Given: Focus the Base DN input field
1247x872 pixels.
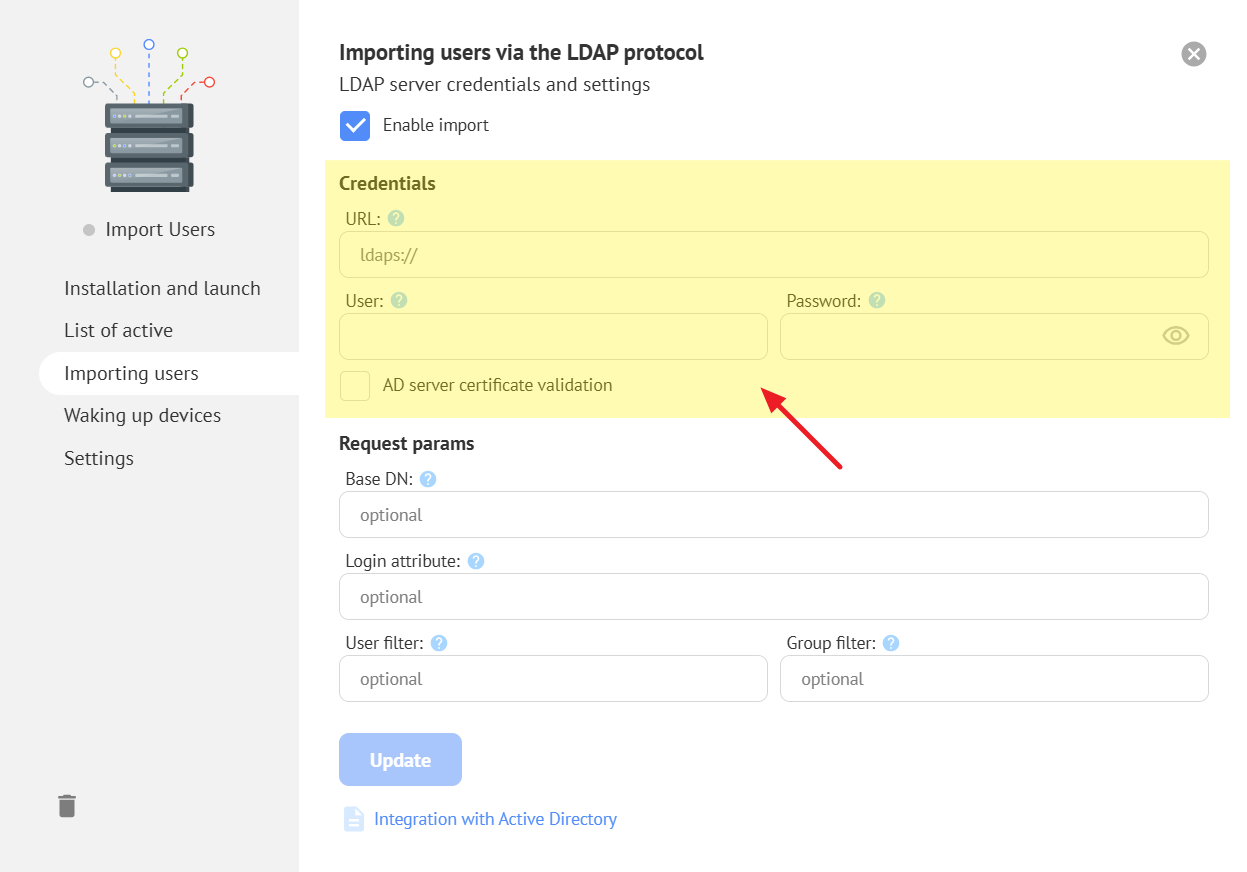Looking at the screenshot, I should click(x=773, y=515).
